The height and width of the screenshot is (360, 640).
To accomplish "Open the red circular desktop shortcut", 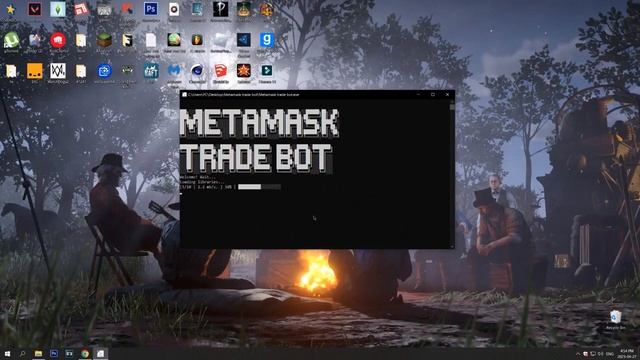I will (58, 40).
